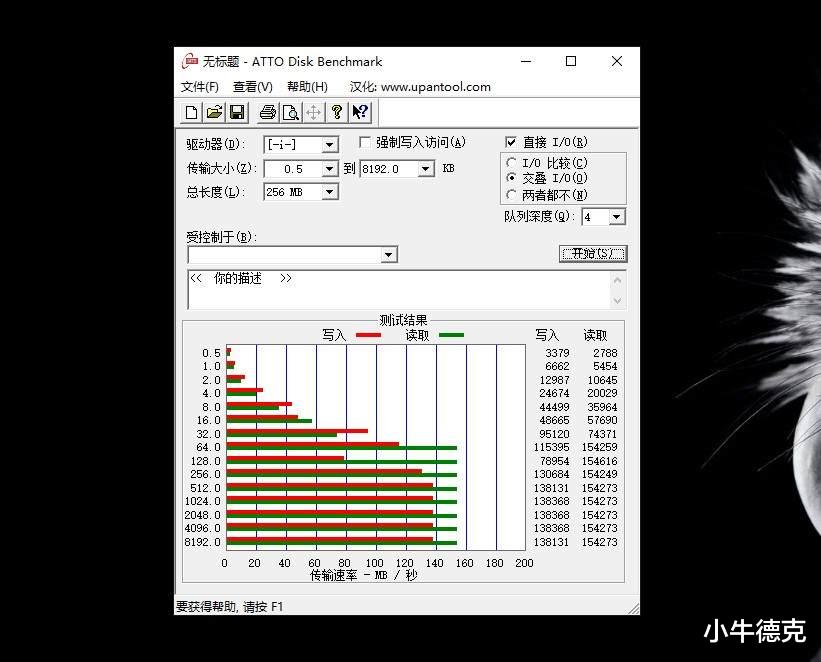Image resolution: width=821 pixels, height=662 pixels.
Task: Toggle the 直接 I/O(R) checkbox
Action: point(511,142)
